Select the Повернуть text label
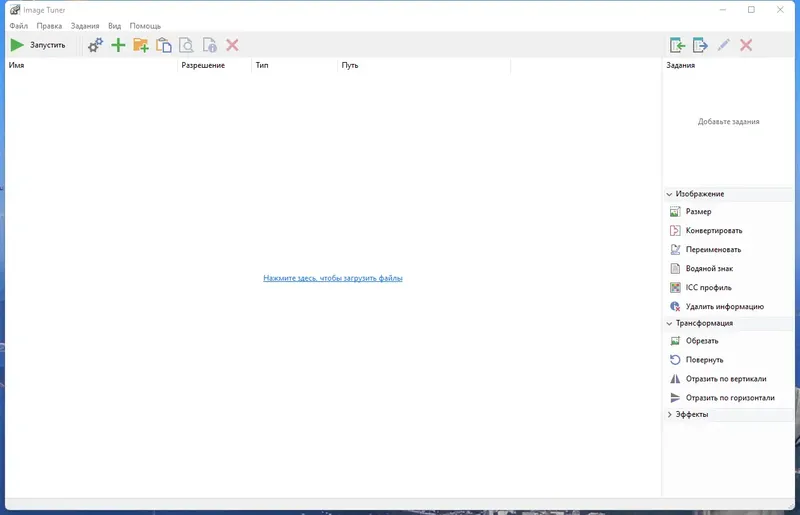800x515 pixels. 705,360
